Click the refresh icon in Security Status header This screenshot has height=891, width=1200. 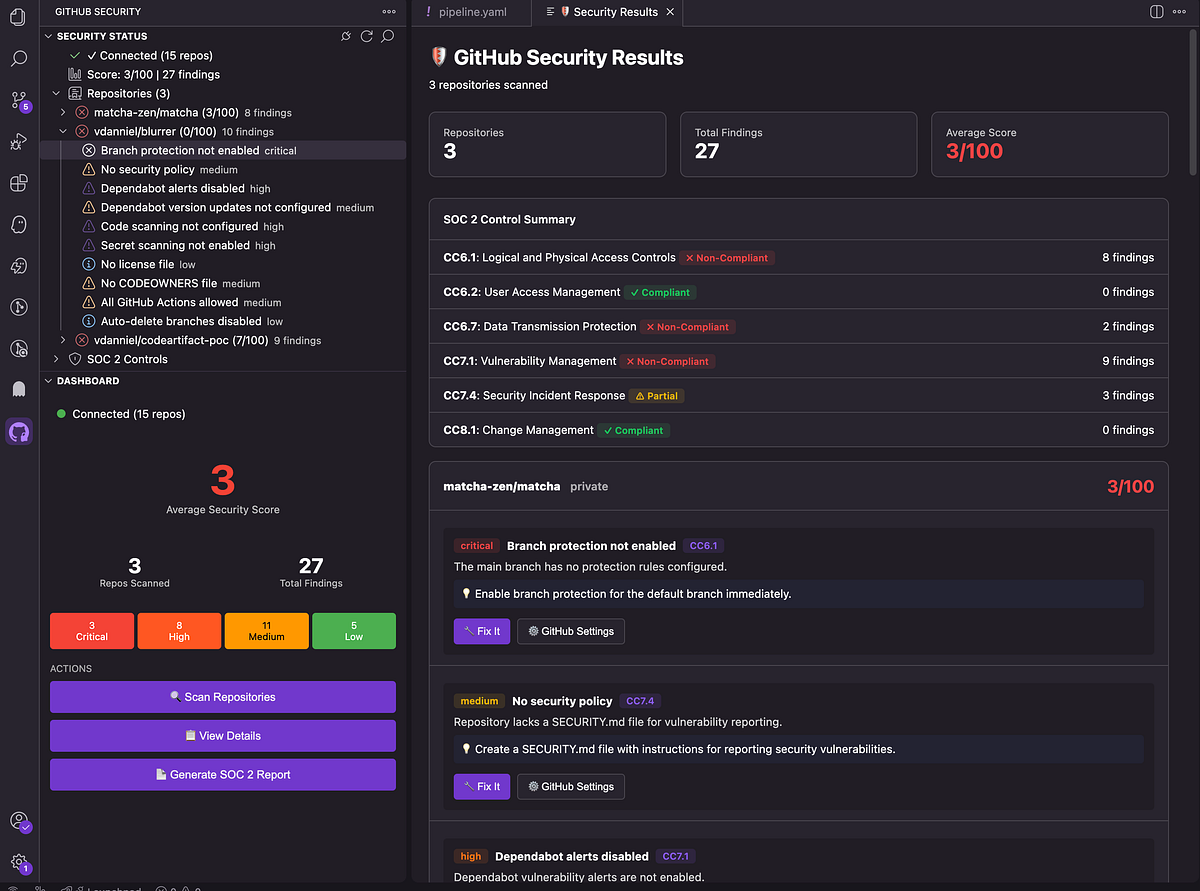click(367, 36)
